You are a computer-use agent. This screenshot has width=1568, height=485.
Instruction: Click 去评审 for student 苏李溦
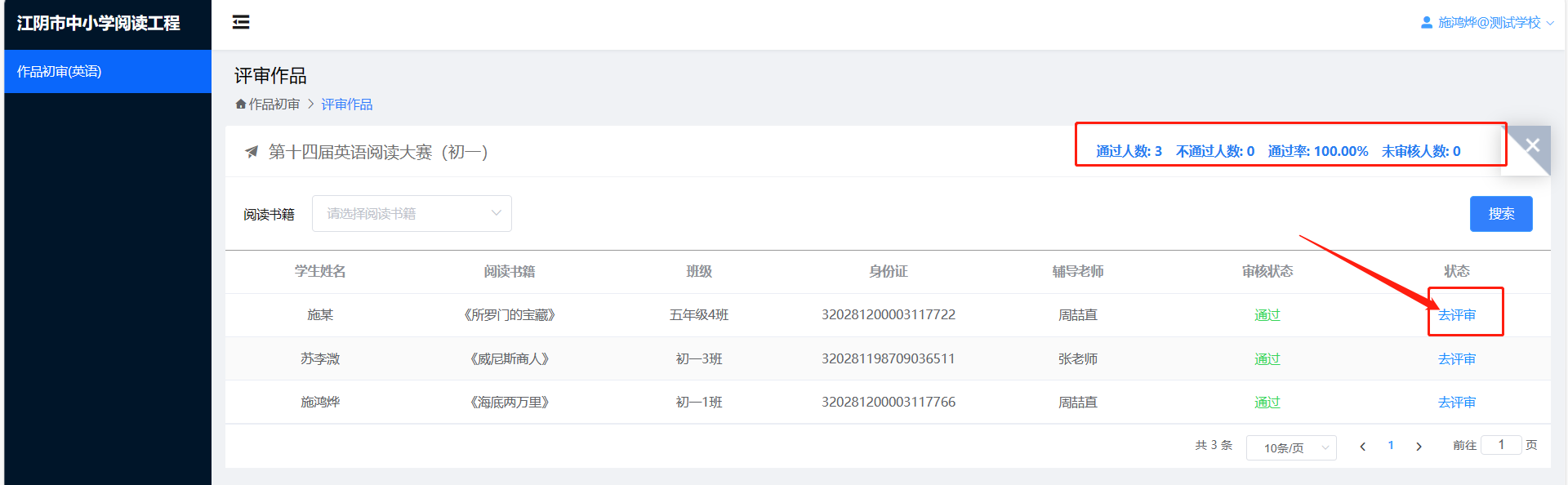coord(1456,359)
